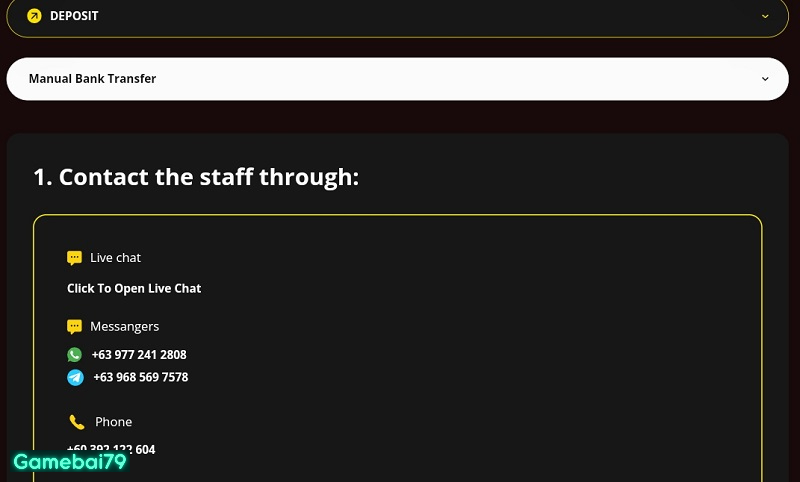The image size is (800, 482).
Task: Click the Live chat bubble icon
Action: click(74, 258)
